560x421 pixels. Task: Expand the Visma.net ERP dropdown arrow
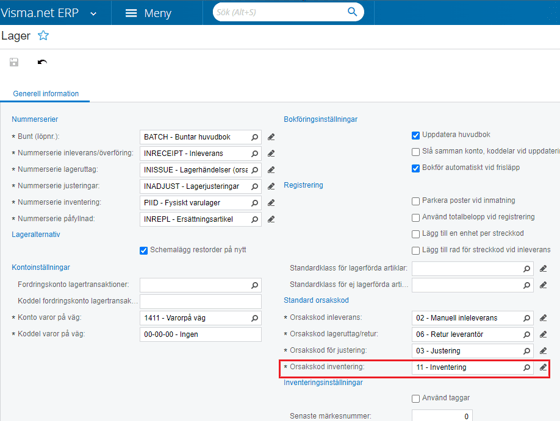pos(93,14)
